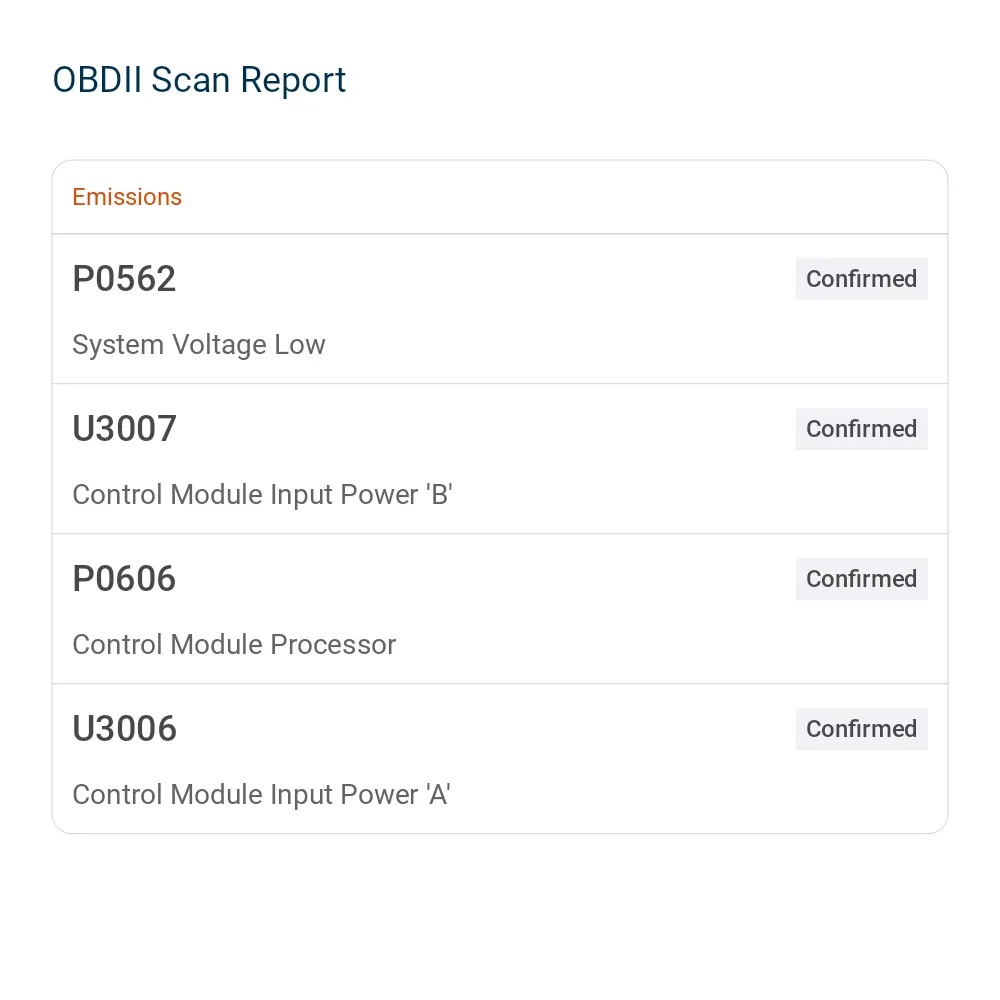Click the U3007 list row
The height and width of the screenshot is (1000, 1000).
click(500, 459)
